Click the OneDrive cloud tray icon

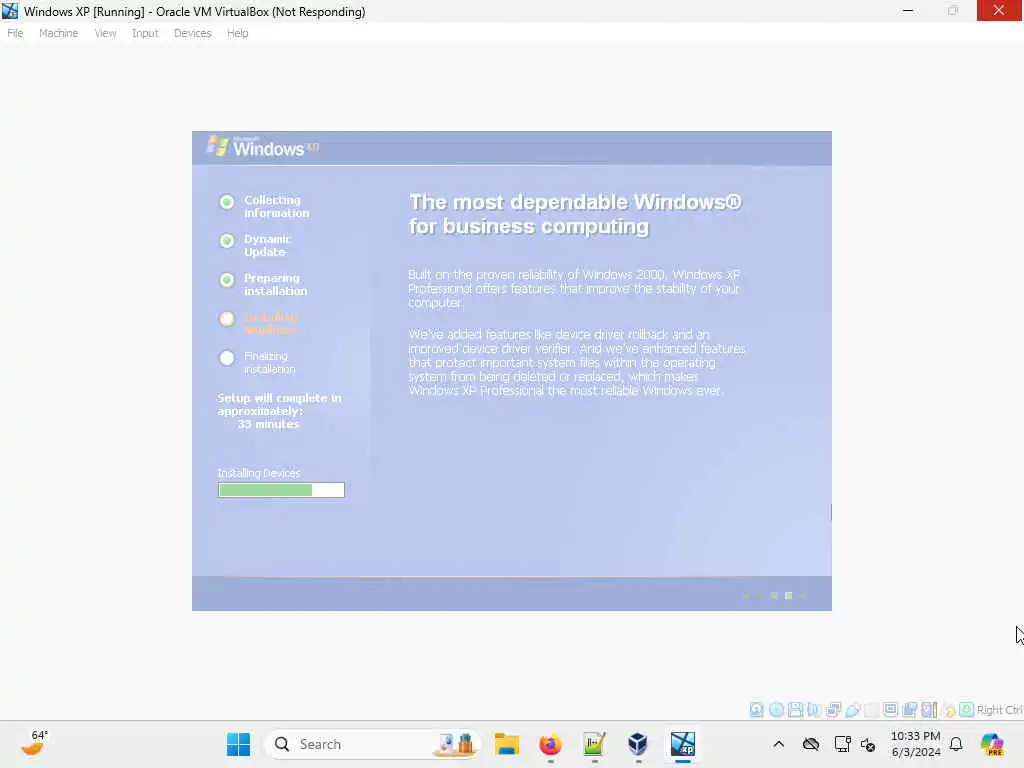click(811, 744)
